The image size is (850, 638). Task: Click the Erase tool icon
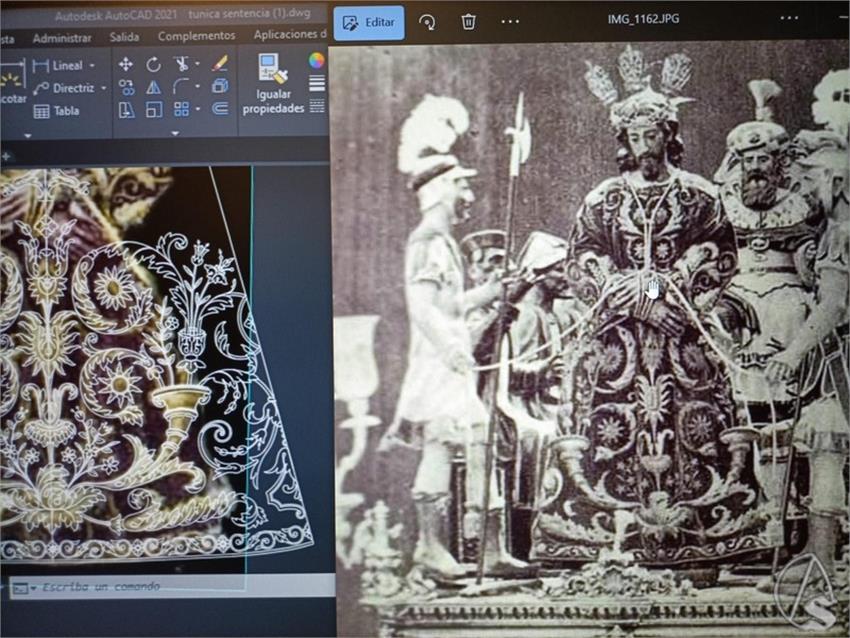click(x=220, y=64)
